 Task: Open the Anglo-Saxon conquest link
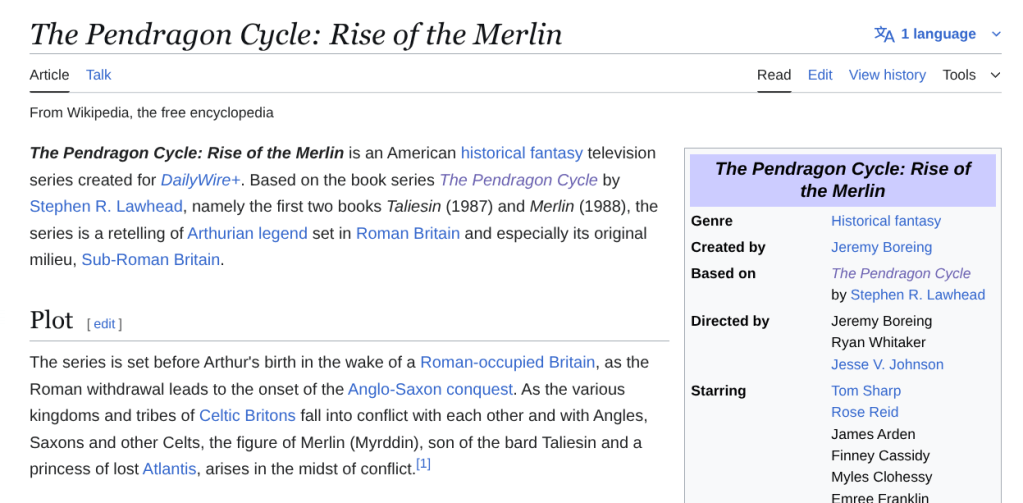click(x=430, y=389)
